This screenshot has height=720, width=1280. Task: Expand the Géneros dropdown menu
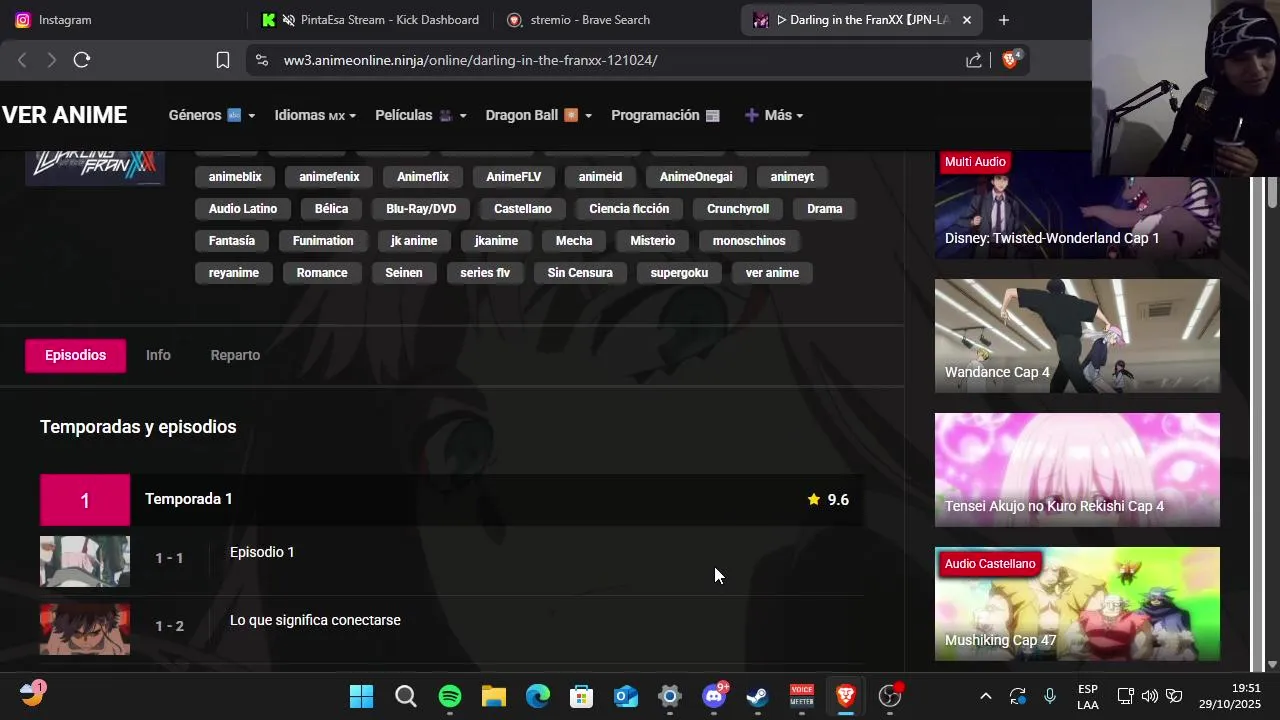[211, 115]
